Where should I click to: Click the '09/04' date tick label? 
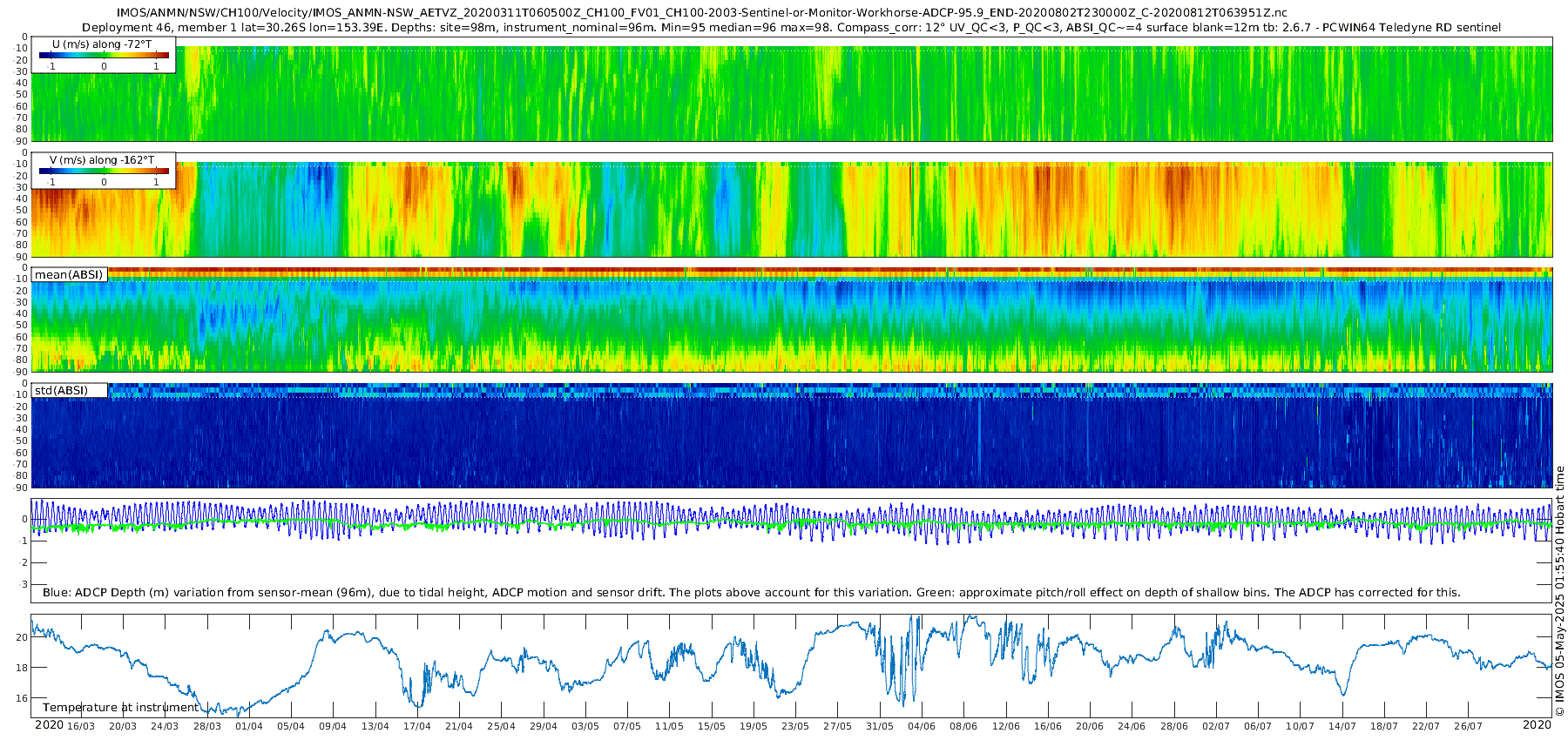[333, 726]
